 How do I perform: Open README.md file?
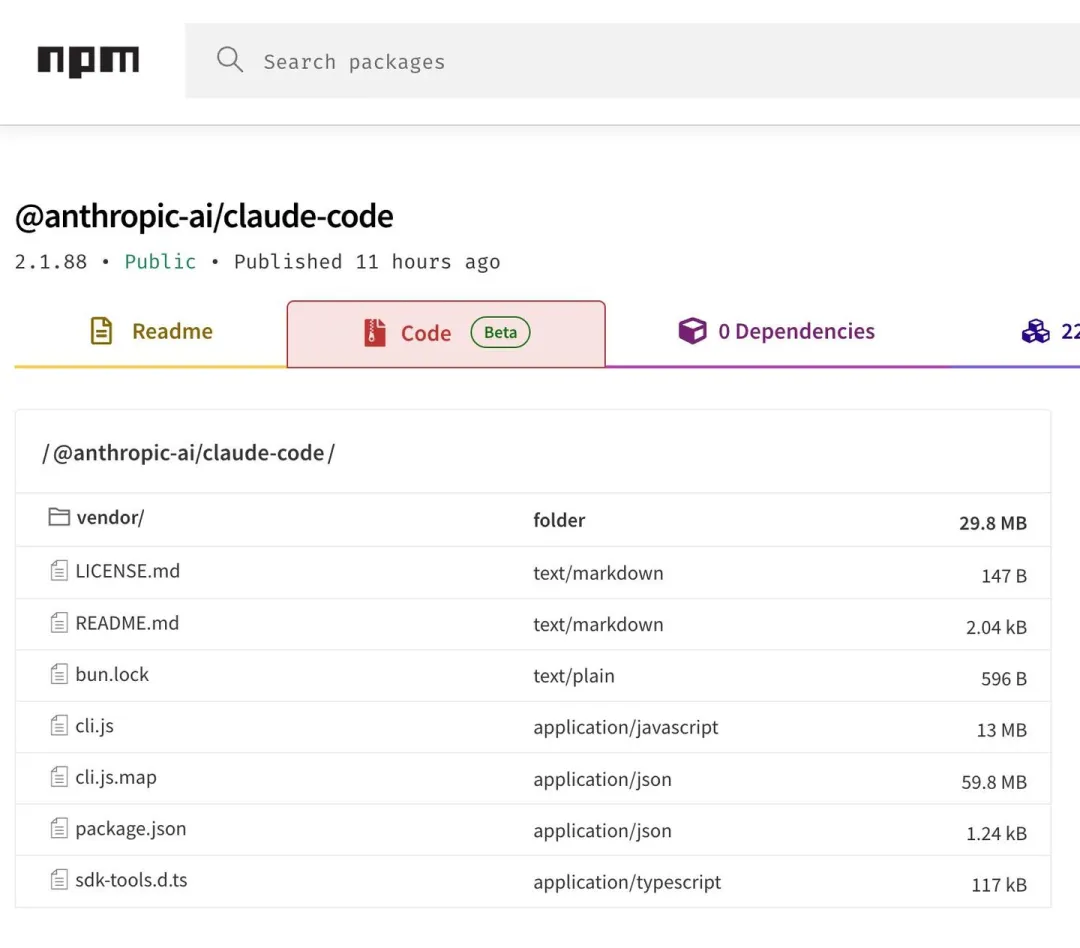pyautogui.click(x=127, y=623)
